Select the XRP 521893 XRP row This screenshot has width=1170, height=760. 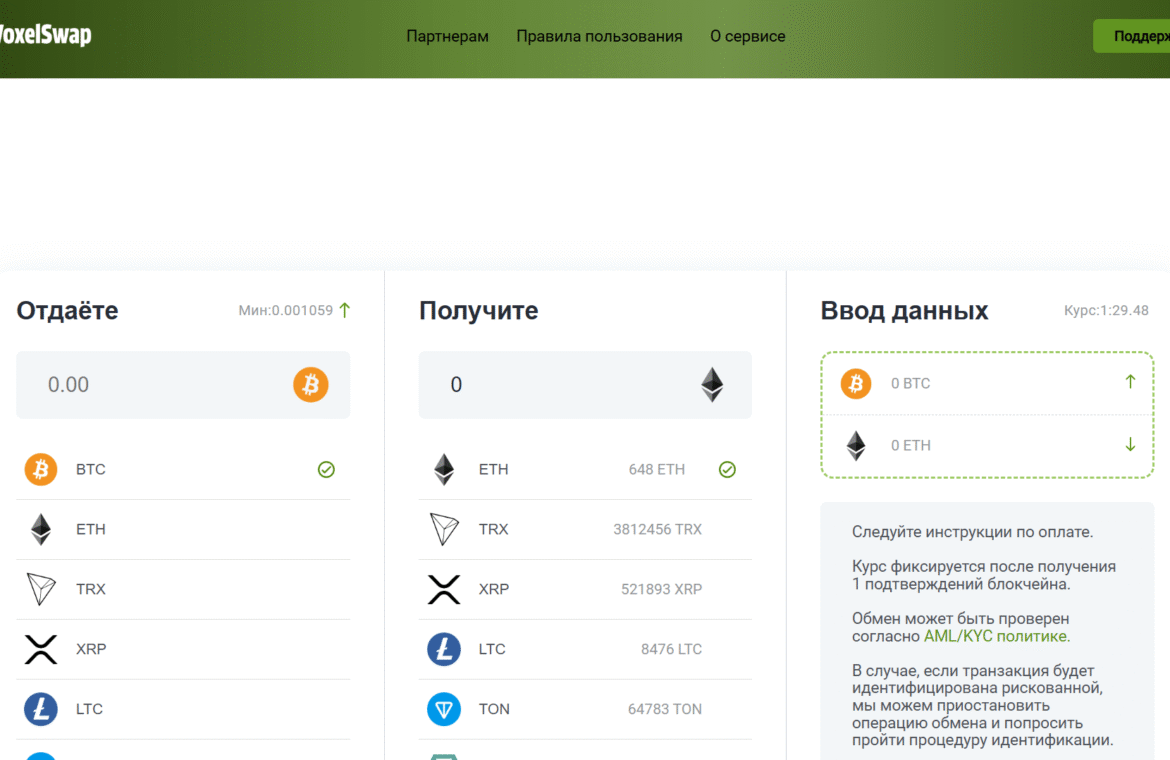(x=584, y=589)
